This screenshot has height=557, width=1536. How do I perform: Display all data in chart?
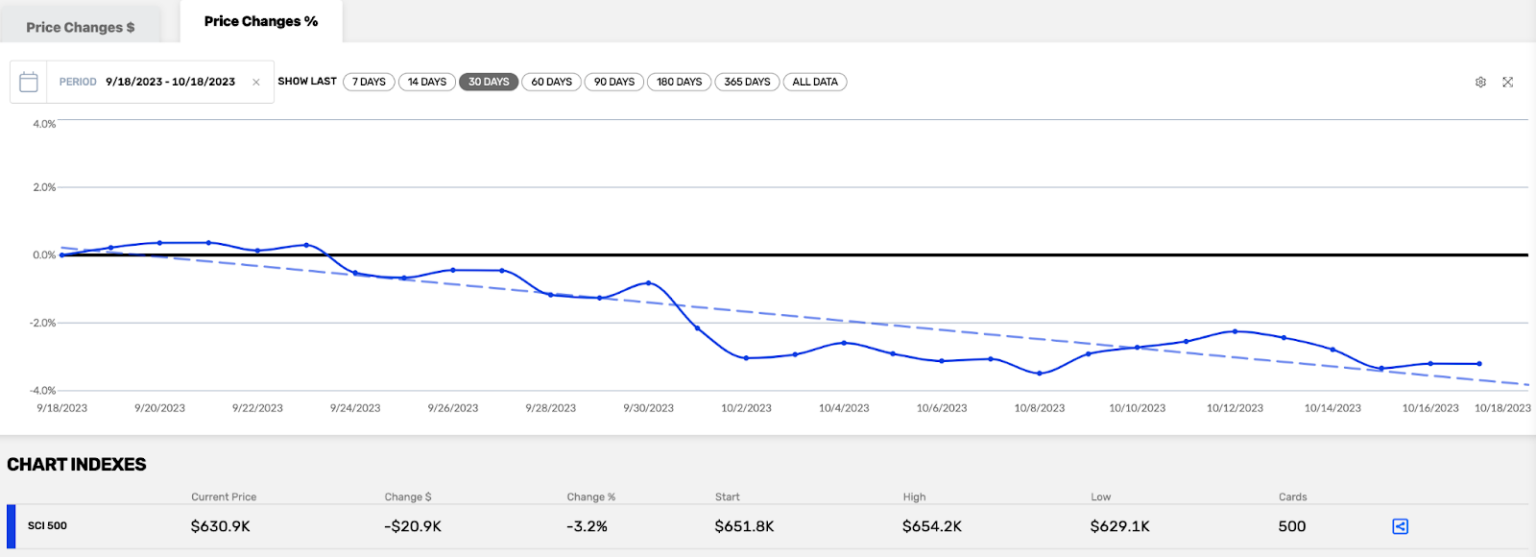pos(815,82)
